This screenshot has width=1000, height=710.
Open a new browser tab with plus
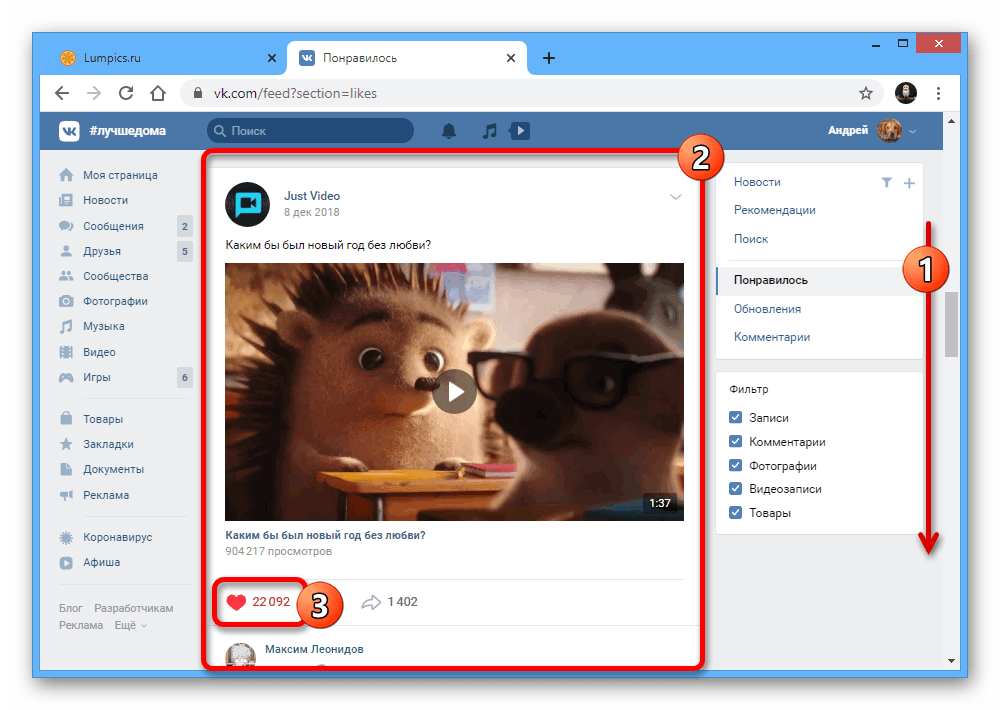click(x=548, y=58)
